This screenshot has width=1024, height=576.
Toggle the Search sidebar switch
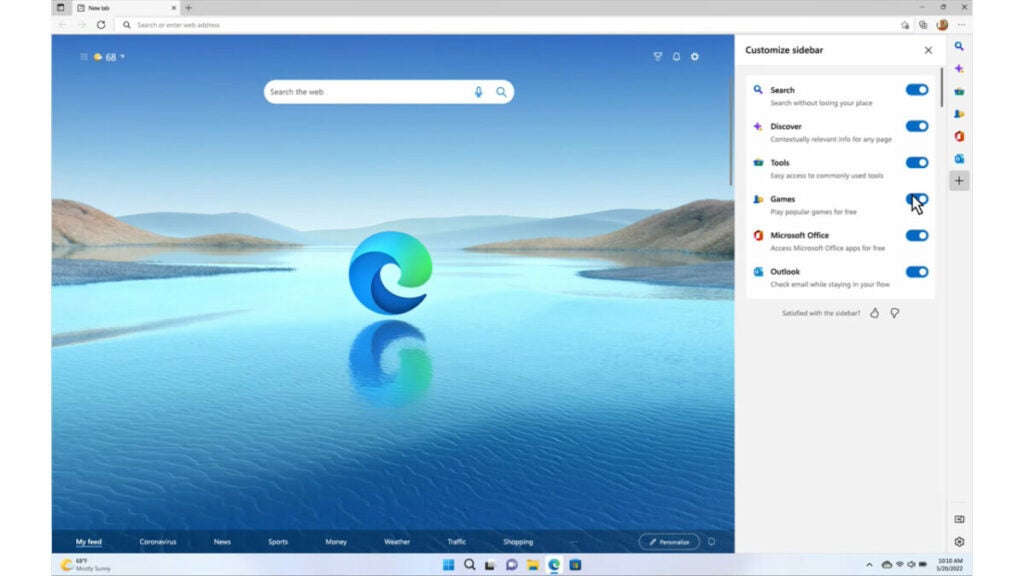point(917,89)
